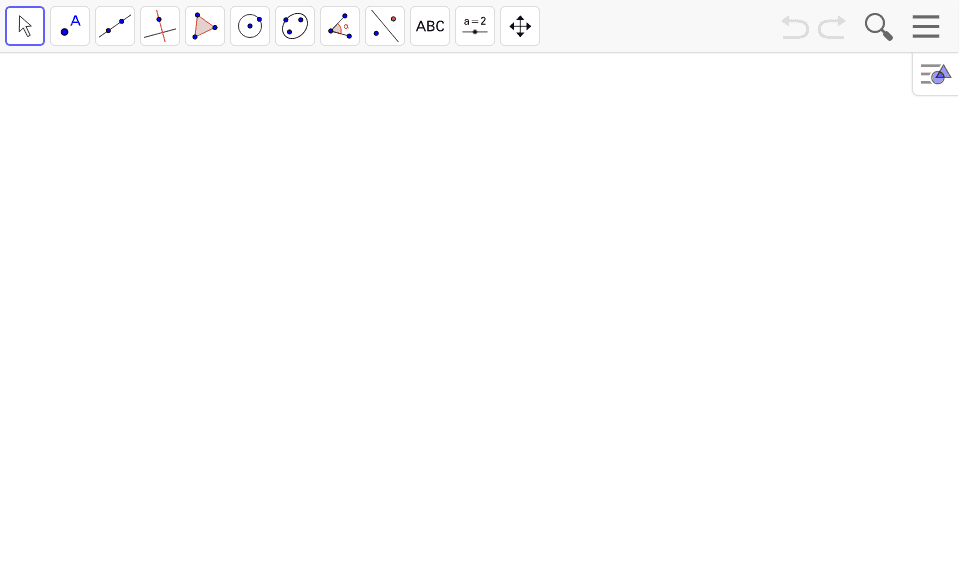Select the Polygon tool
960x570 pixels.
coord(205,26)
